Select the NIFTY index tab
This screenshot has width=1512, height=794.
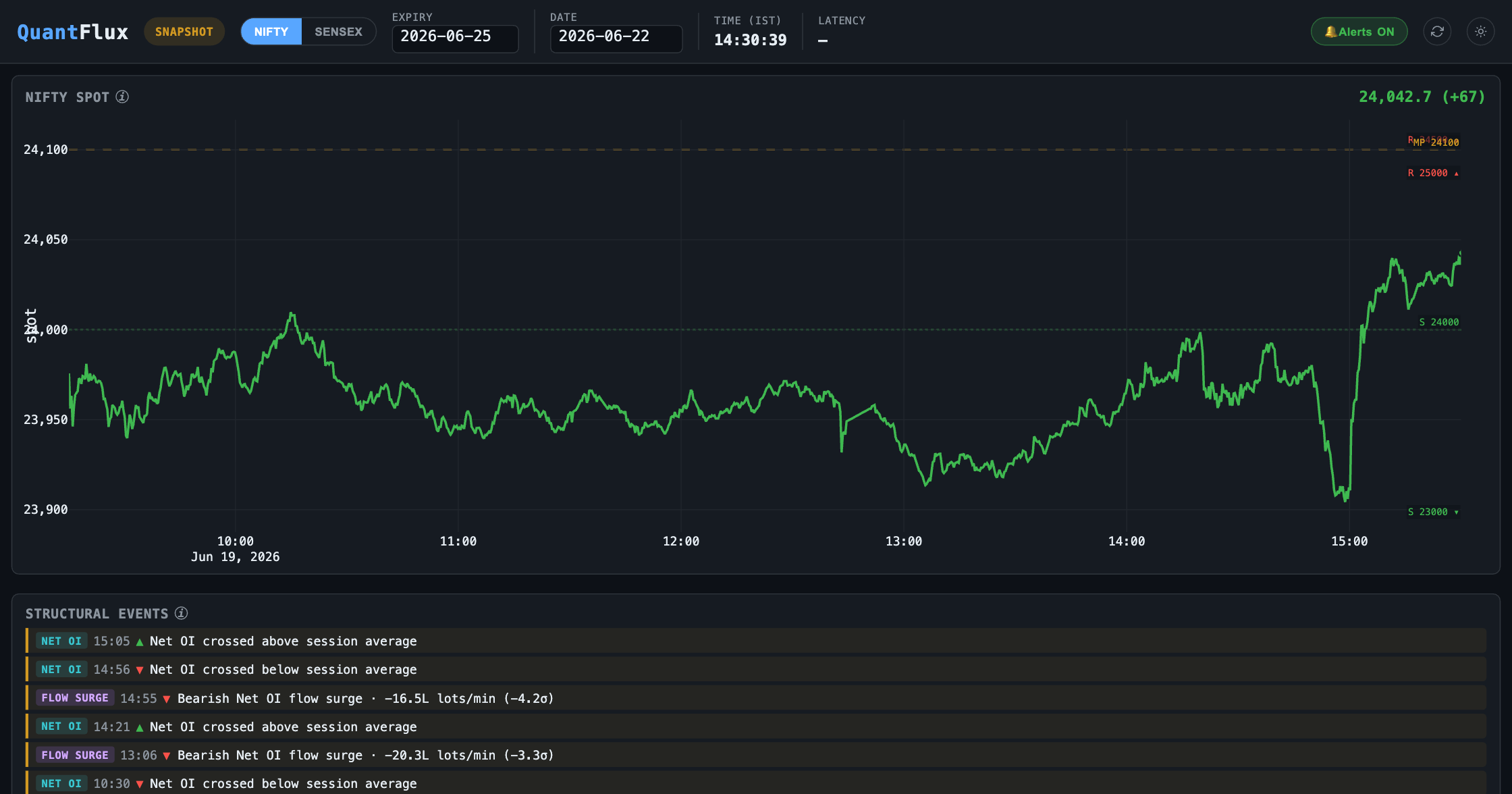click(271, 32)
